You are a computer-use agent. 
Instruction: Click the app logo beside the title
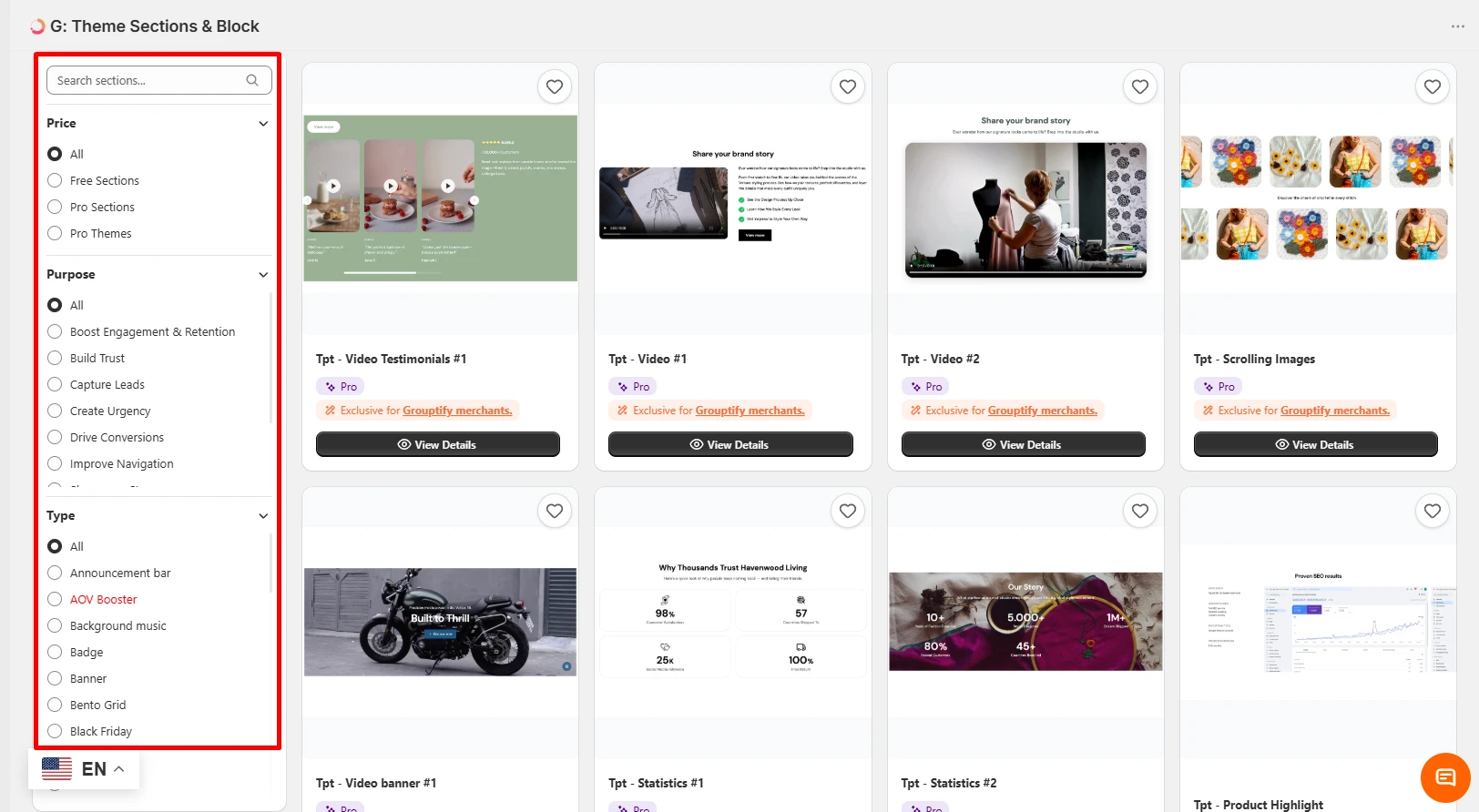[37, 26]
